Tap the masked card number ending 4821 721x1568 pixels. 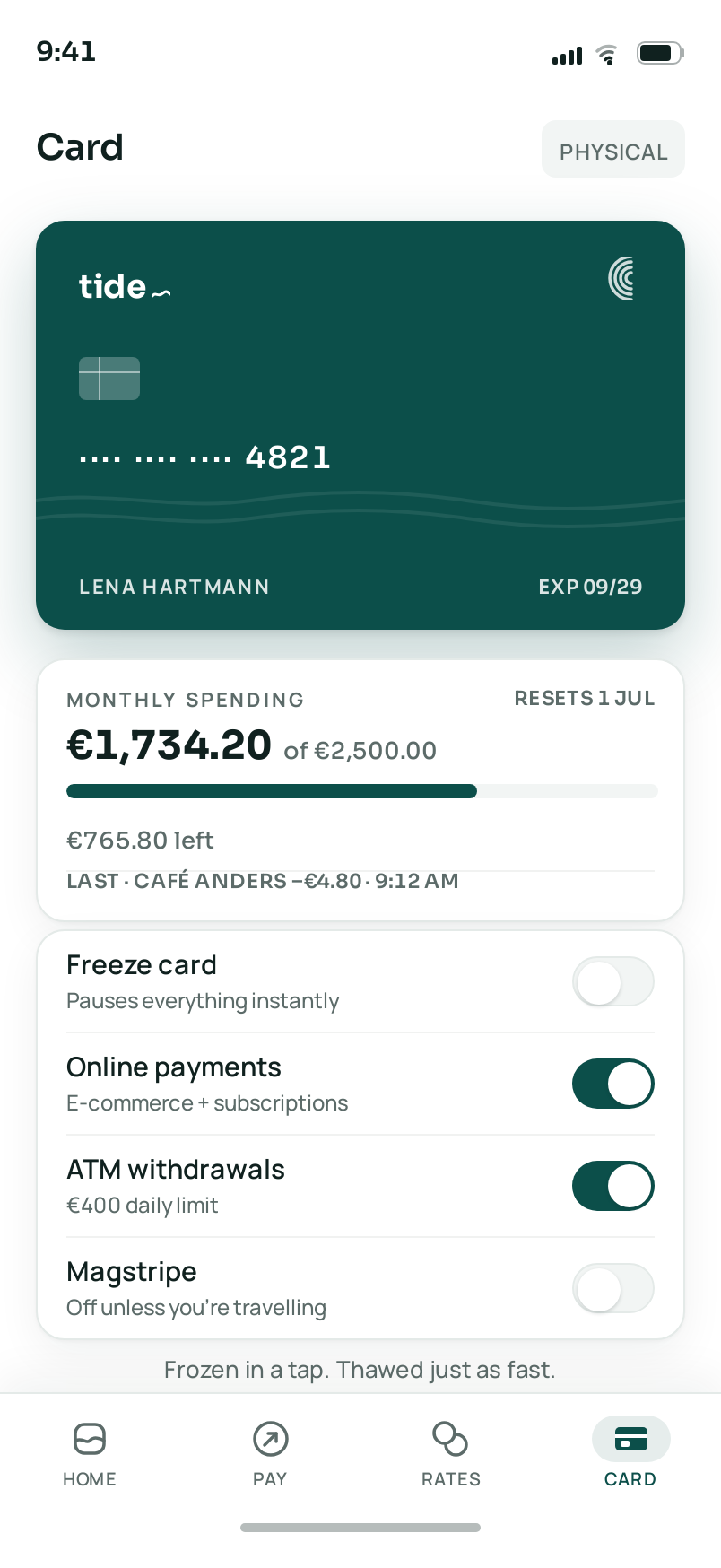pos(205,457)
